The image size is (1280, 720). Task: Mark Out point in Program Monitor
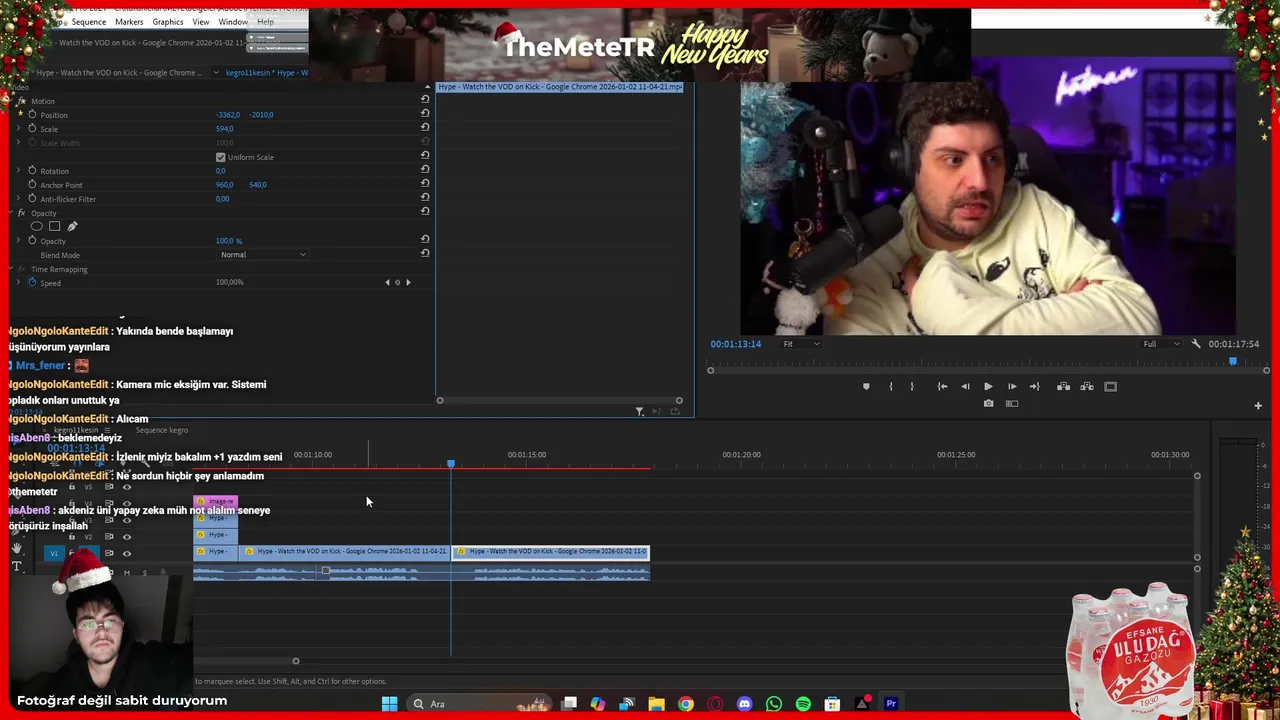tap(912, 387)
